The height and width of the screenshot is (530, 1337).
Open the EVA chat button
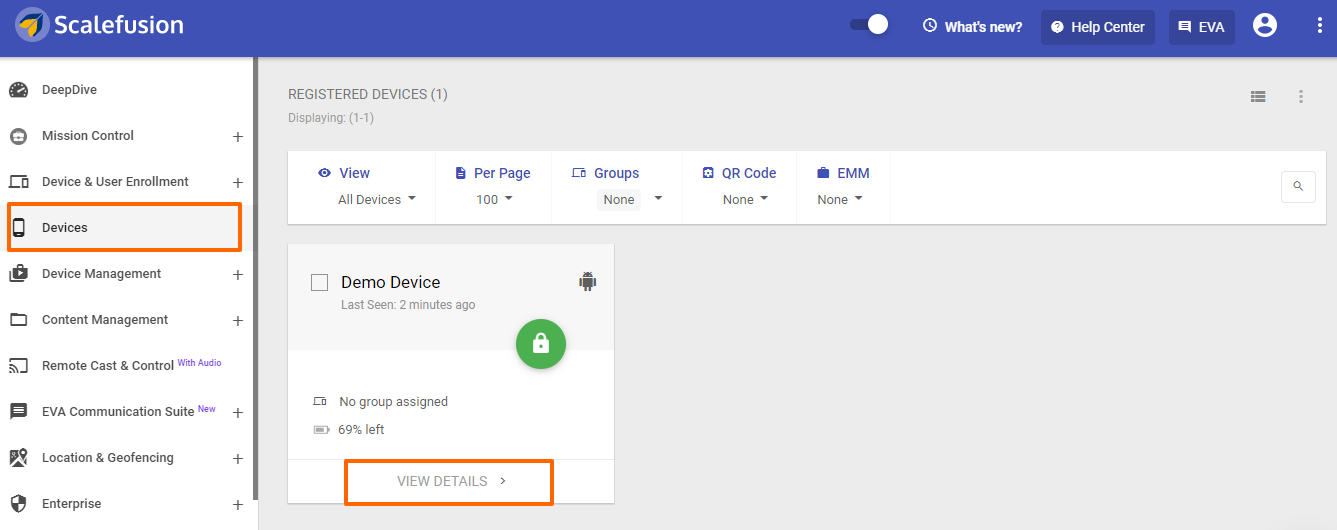(x=1201, y=27)
